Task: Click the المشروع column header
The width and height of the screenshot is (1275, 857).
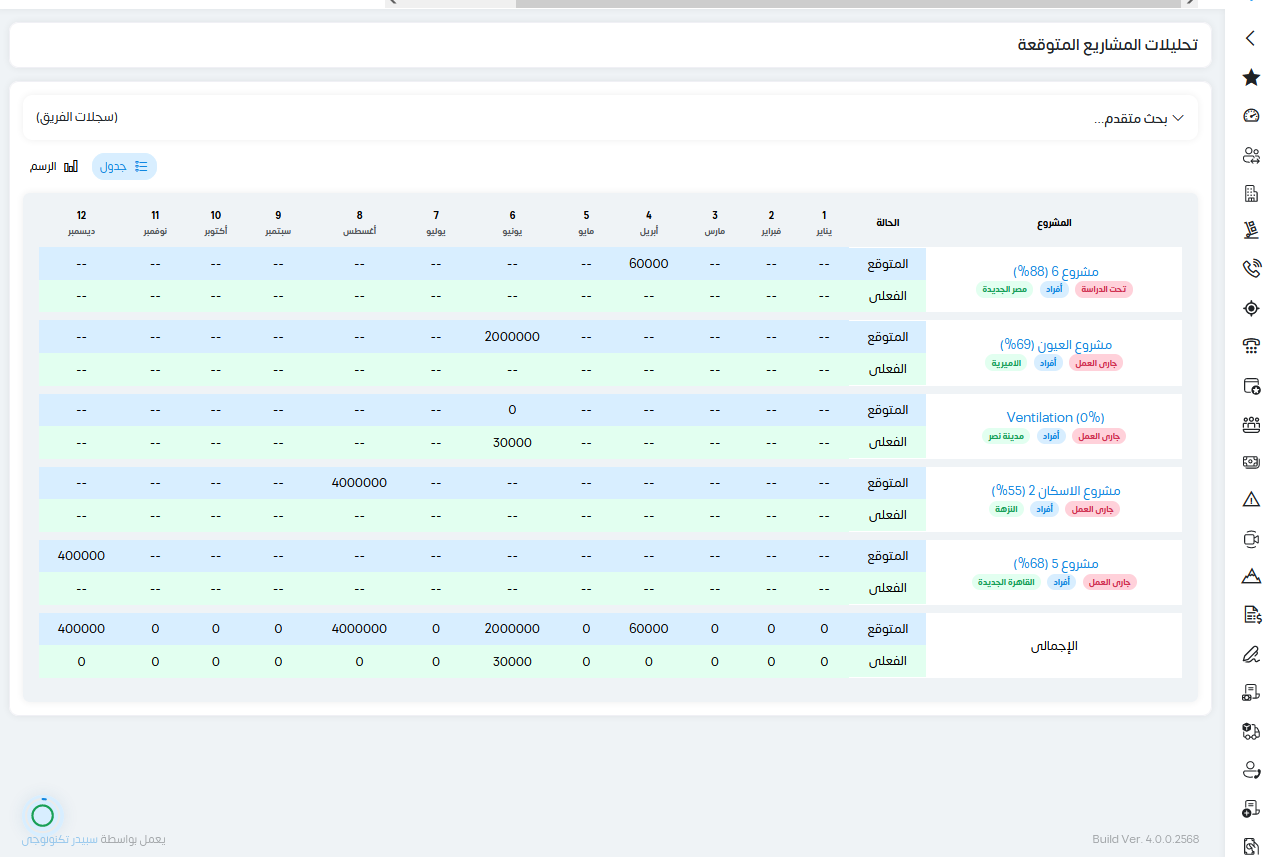Action: click(1054, 222)
